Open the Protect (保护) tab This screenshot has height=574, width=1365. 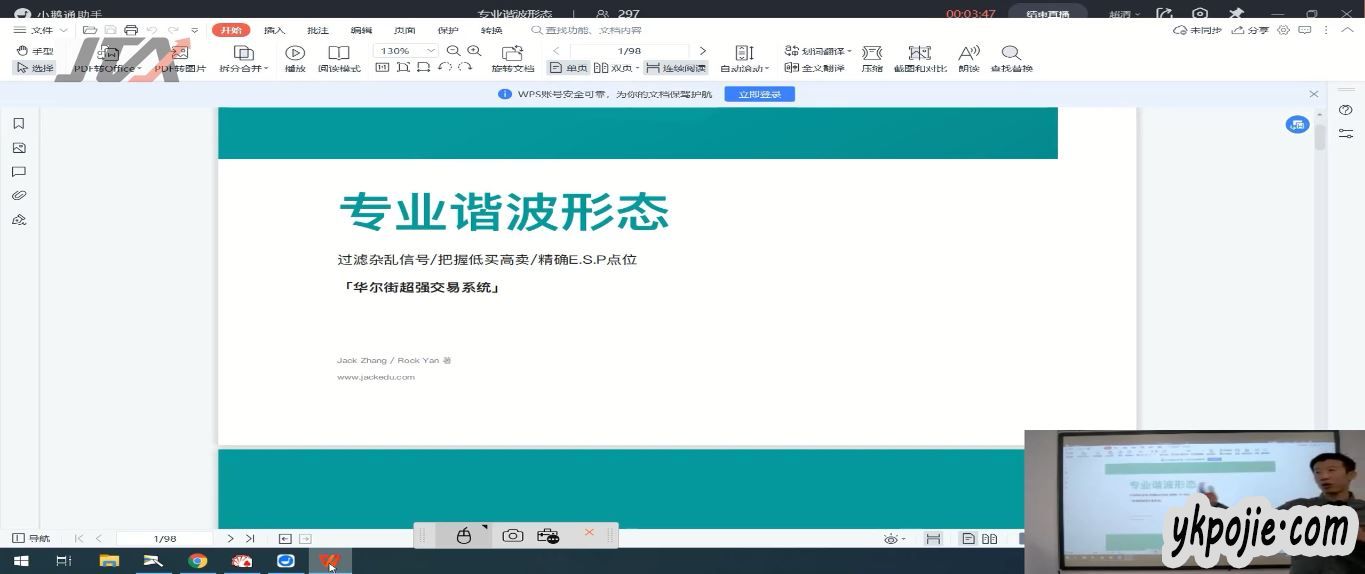pyautogui.click(x=448, y=30)
